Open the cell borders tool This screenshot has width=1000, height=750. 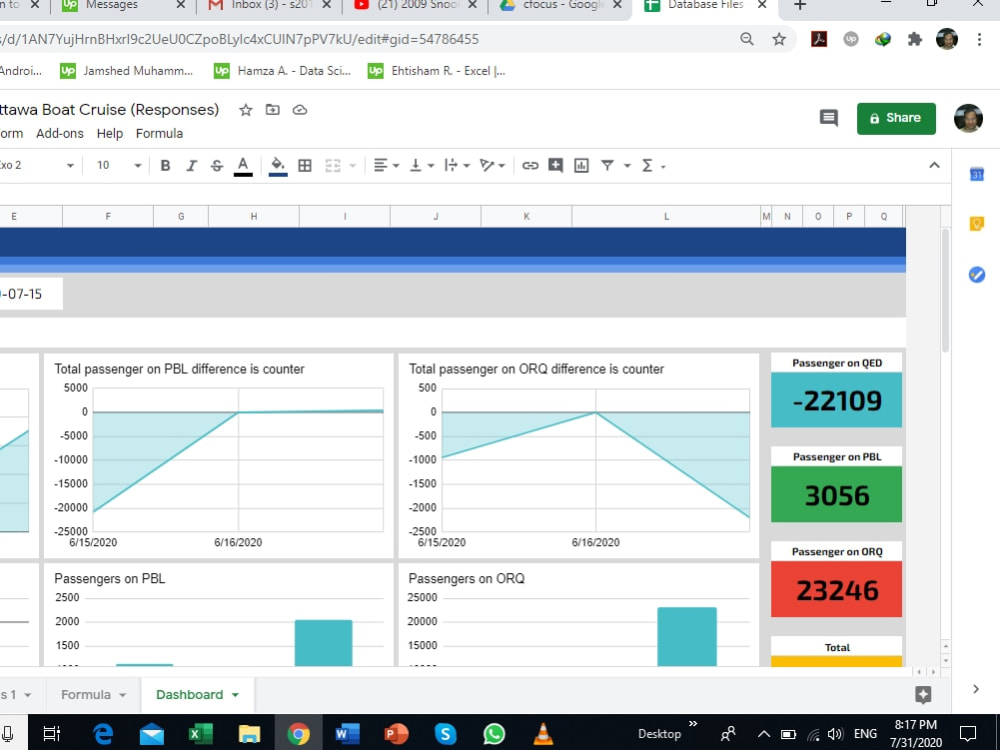click(305, 166)
